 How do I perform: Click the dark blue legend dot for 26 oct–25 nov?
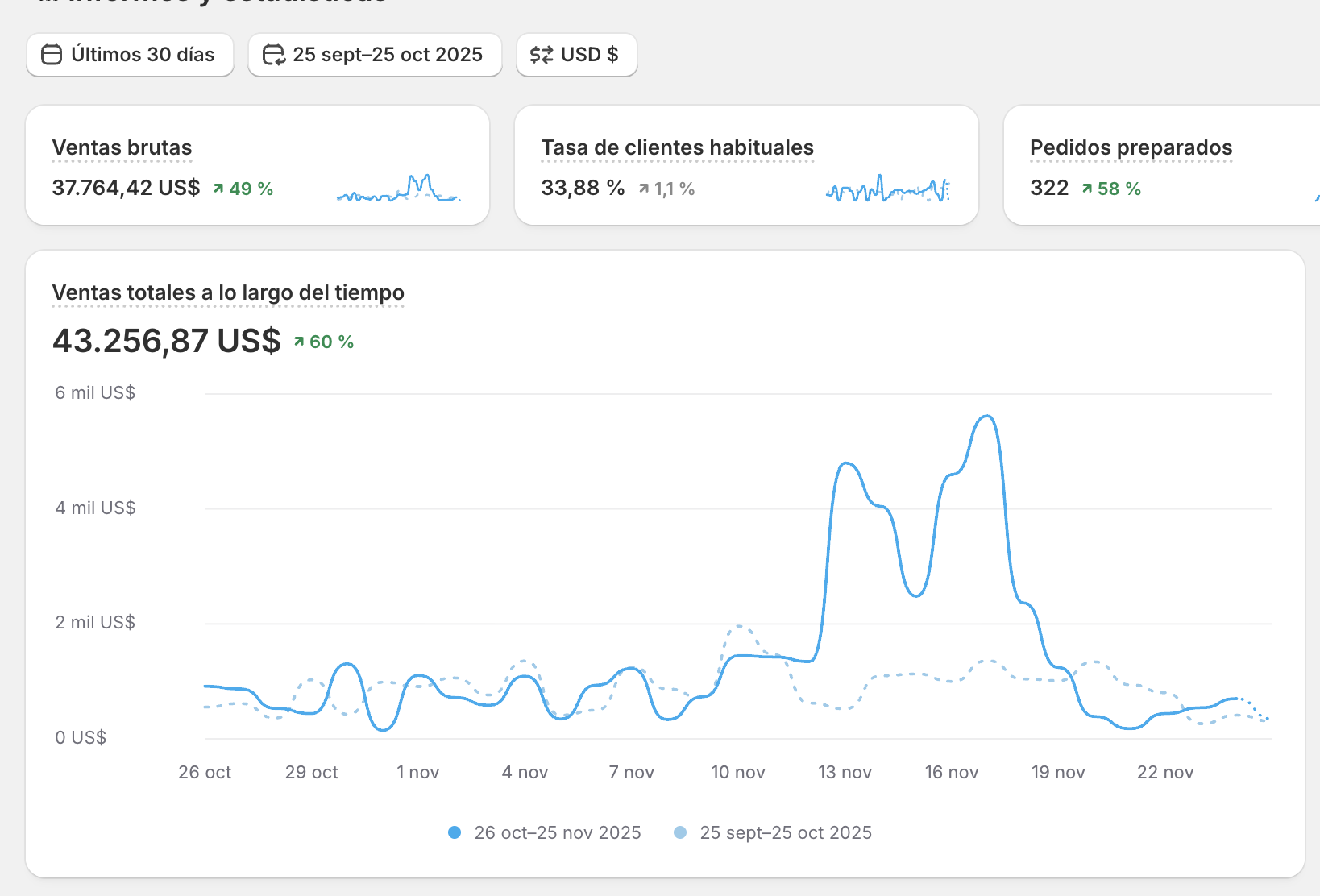[455, 832]
